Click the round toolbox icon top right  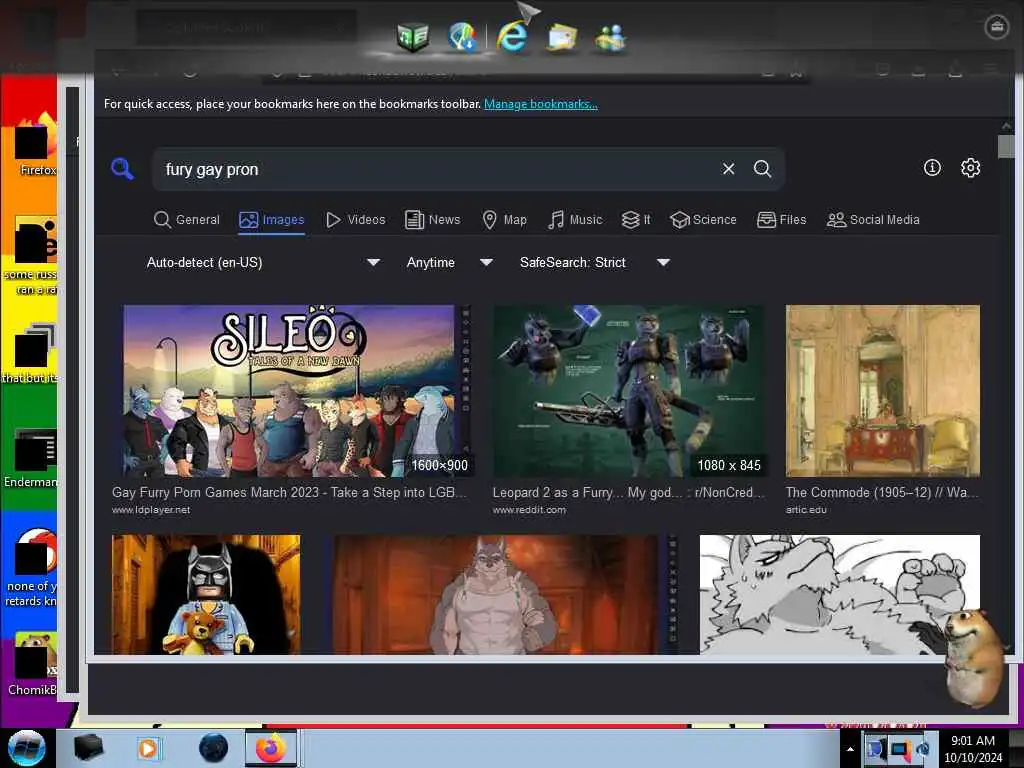point(997,27)
